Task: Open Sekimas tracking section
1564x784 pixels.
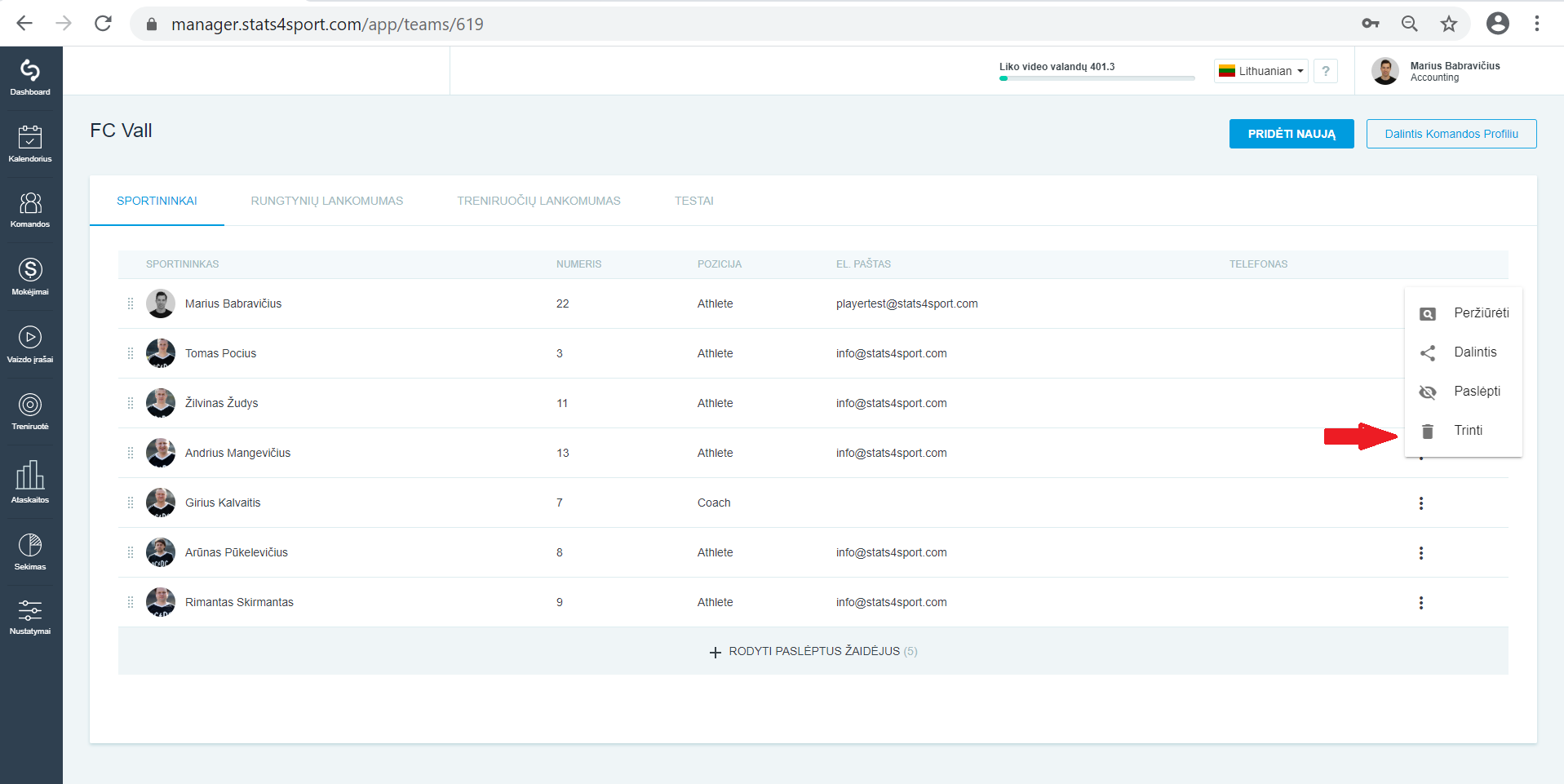Action: point(30,551)
